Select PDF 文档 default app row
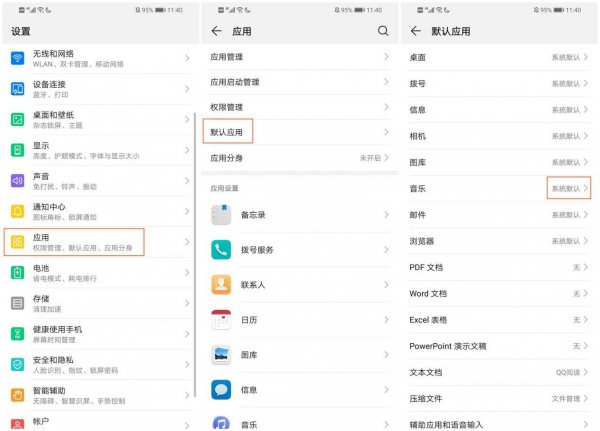600x431 pixels. point(499,267)
